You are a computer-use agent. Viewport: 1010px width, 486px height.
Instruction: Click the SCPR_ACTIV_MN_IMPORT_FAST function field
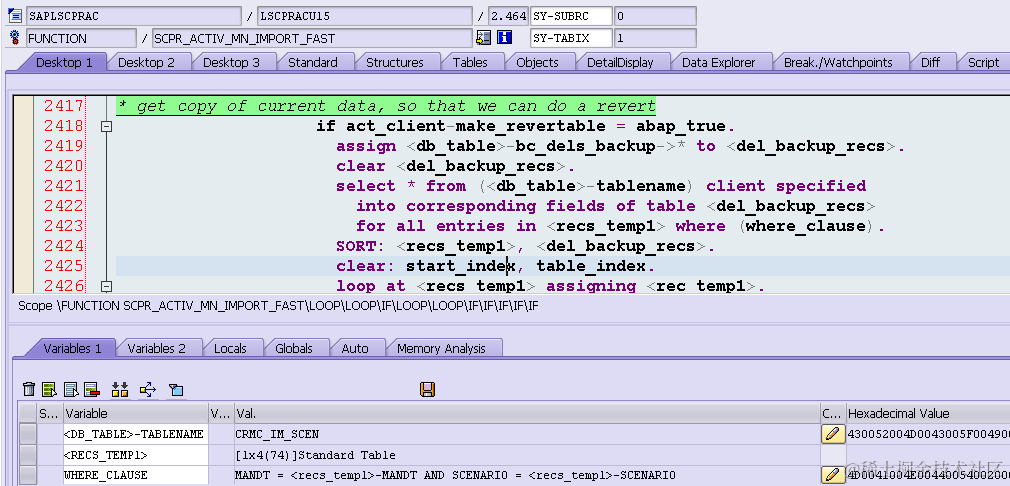click(312, 38)
